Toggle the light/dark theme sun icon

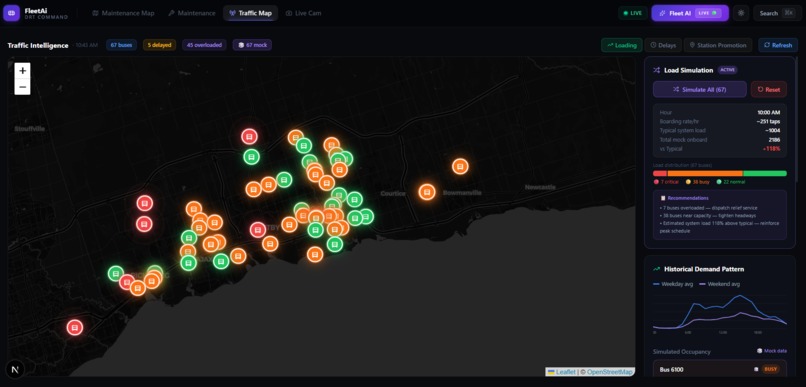pos(741,13)
